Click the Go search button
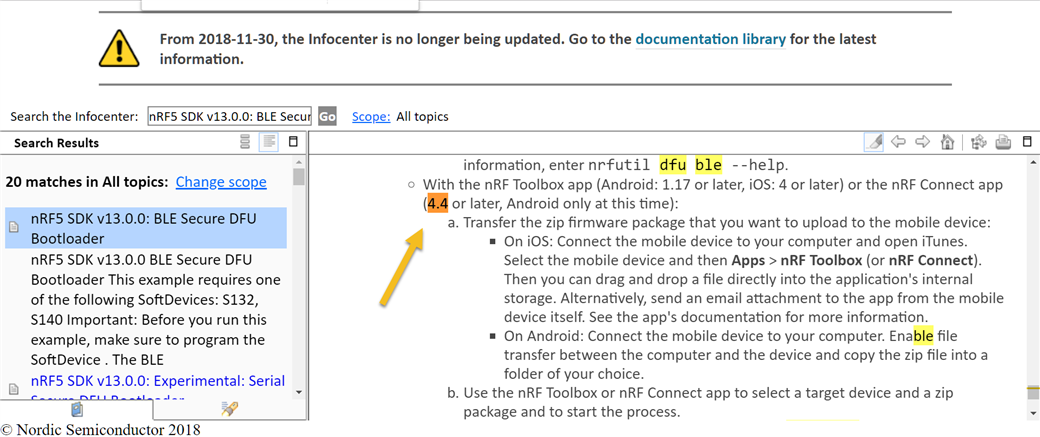 pyautogui.click(x=327, y=116)
